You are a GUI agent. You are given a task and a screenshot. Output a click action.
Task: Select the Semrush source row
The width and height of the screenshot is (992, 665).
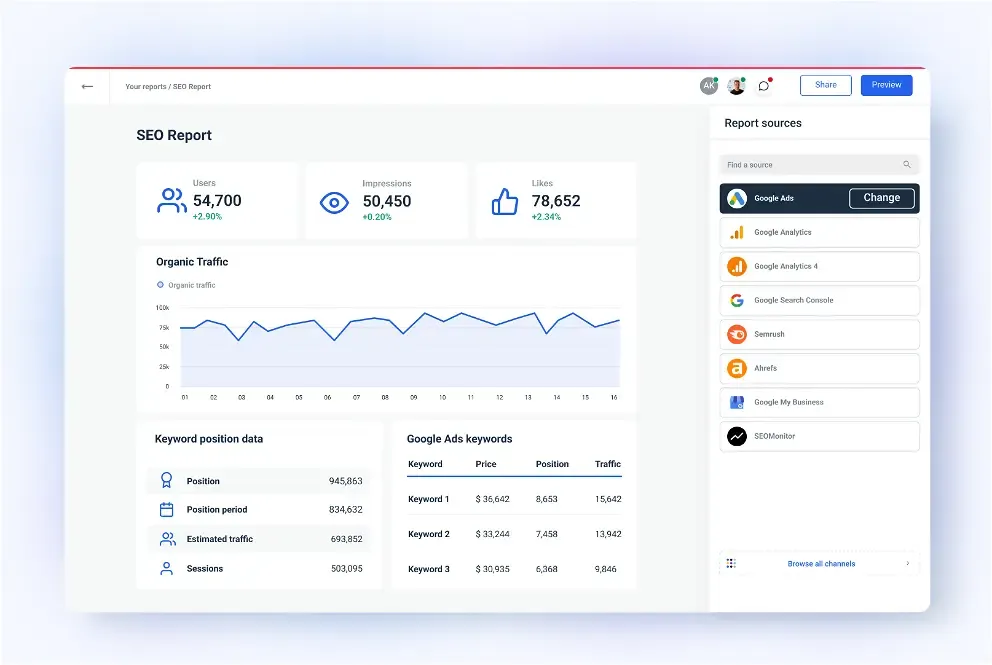[819, 334]
